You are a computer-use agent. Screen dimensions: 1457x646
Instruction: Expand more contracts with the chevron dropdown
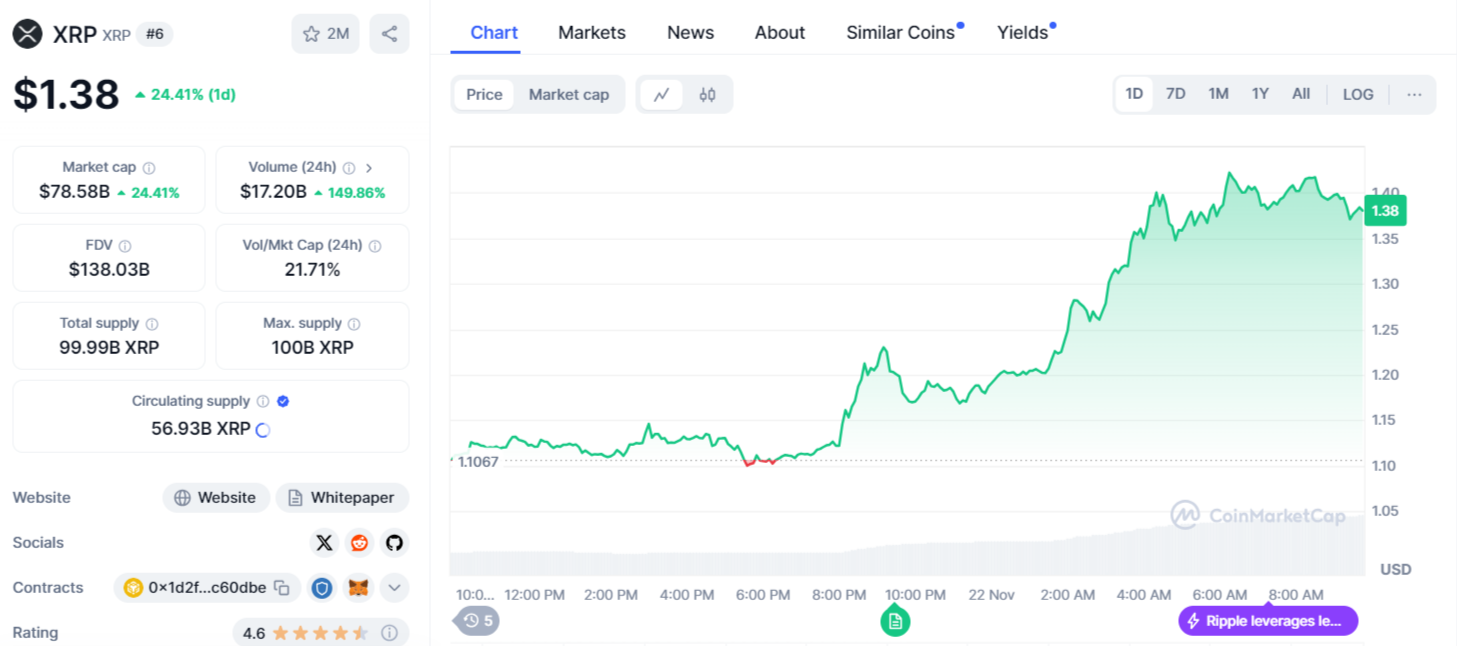394,588
